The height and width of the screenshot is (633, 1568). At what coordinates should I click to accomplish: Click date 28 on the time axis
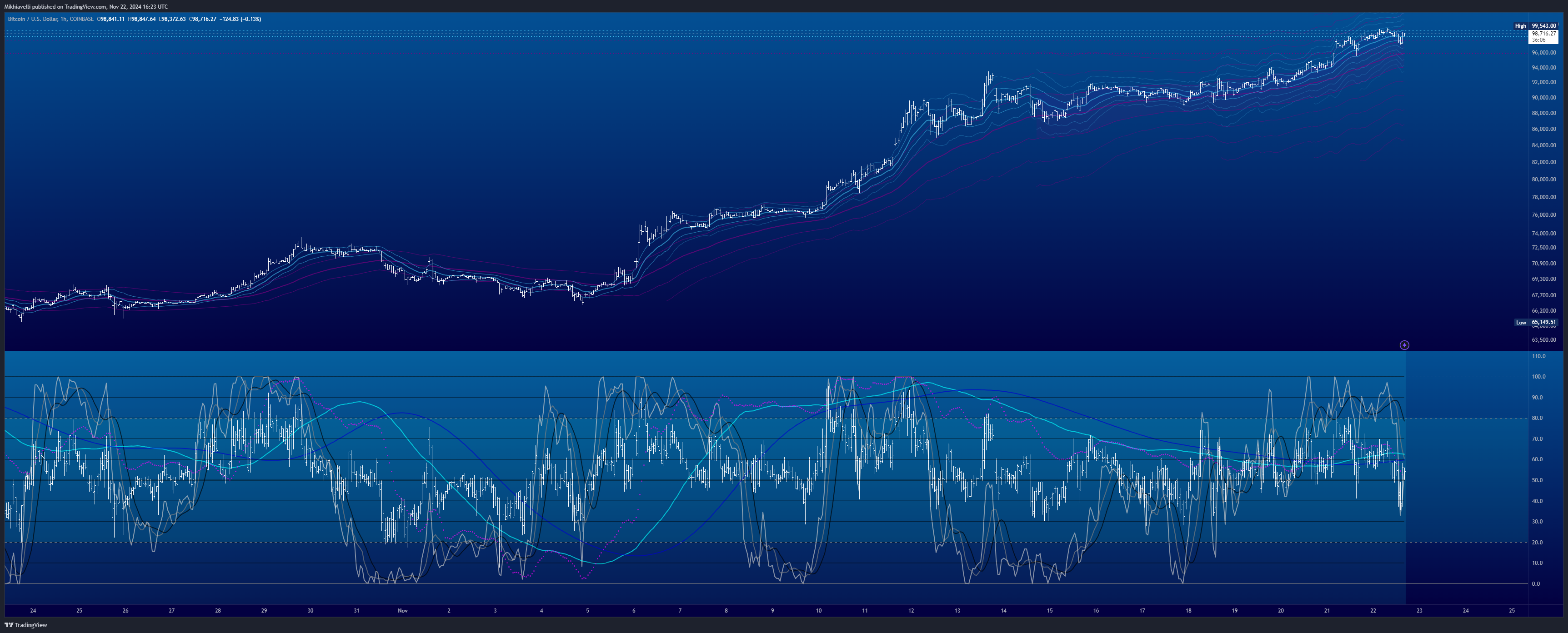pyautogui.click(x=218, y=610)
